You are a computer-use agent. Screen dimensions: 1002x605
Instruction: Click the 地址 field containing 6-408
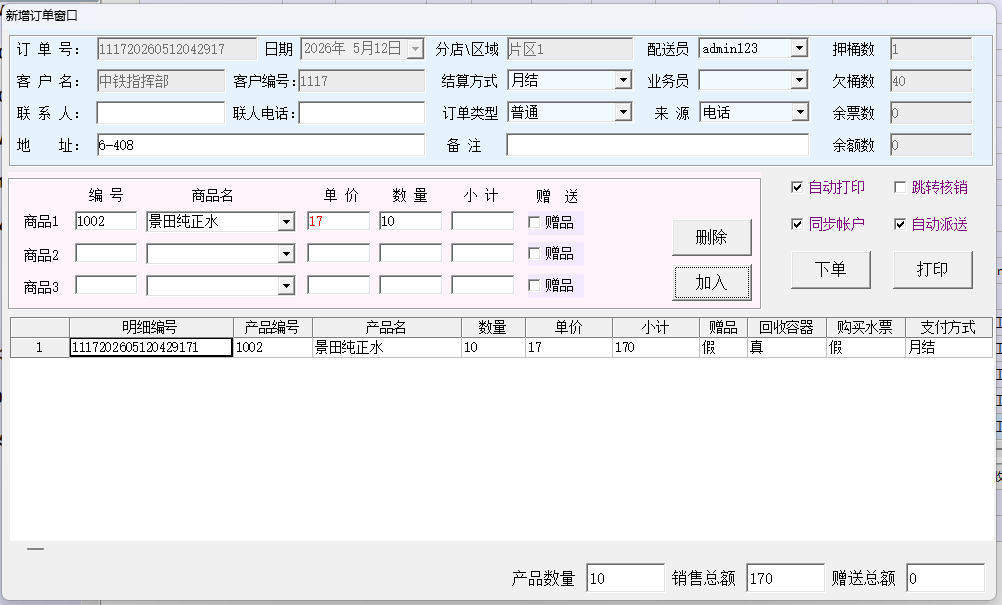tap(261, 145)
